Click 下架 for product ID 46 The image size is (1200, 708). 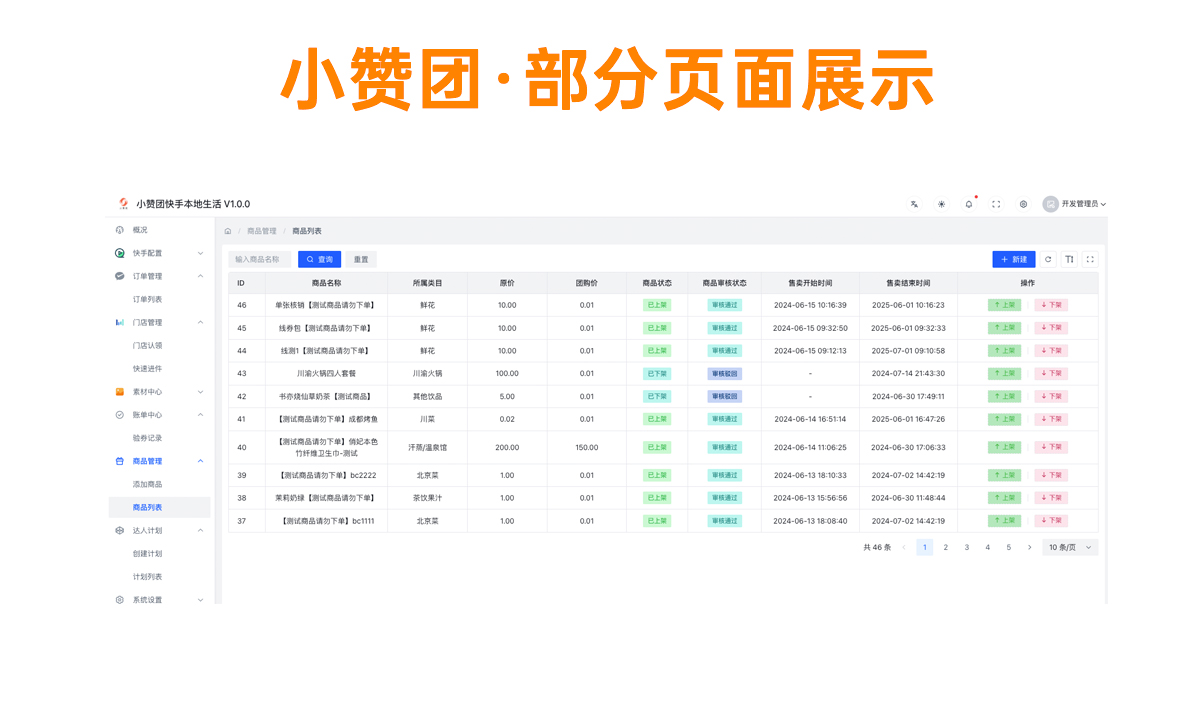1051,305
